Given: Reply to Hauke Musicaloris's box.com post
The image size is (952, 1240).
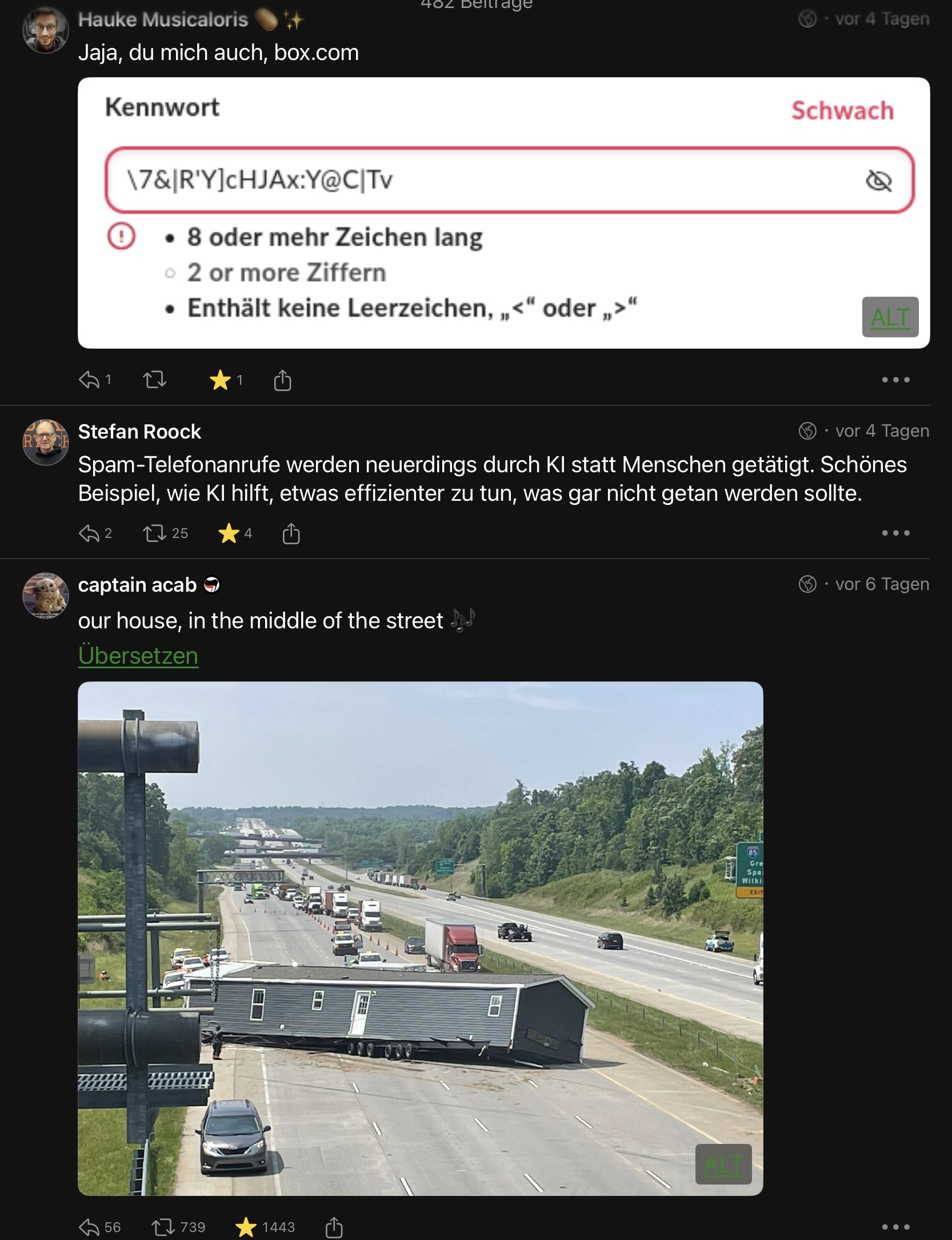Looking at the screenshot, I should [x=90, y=380].
